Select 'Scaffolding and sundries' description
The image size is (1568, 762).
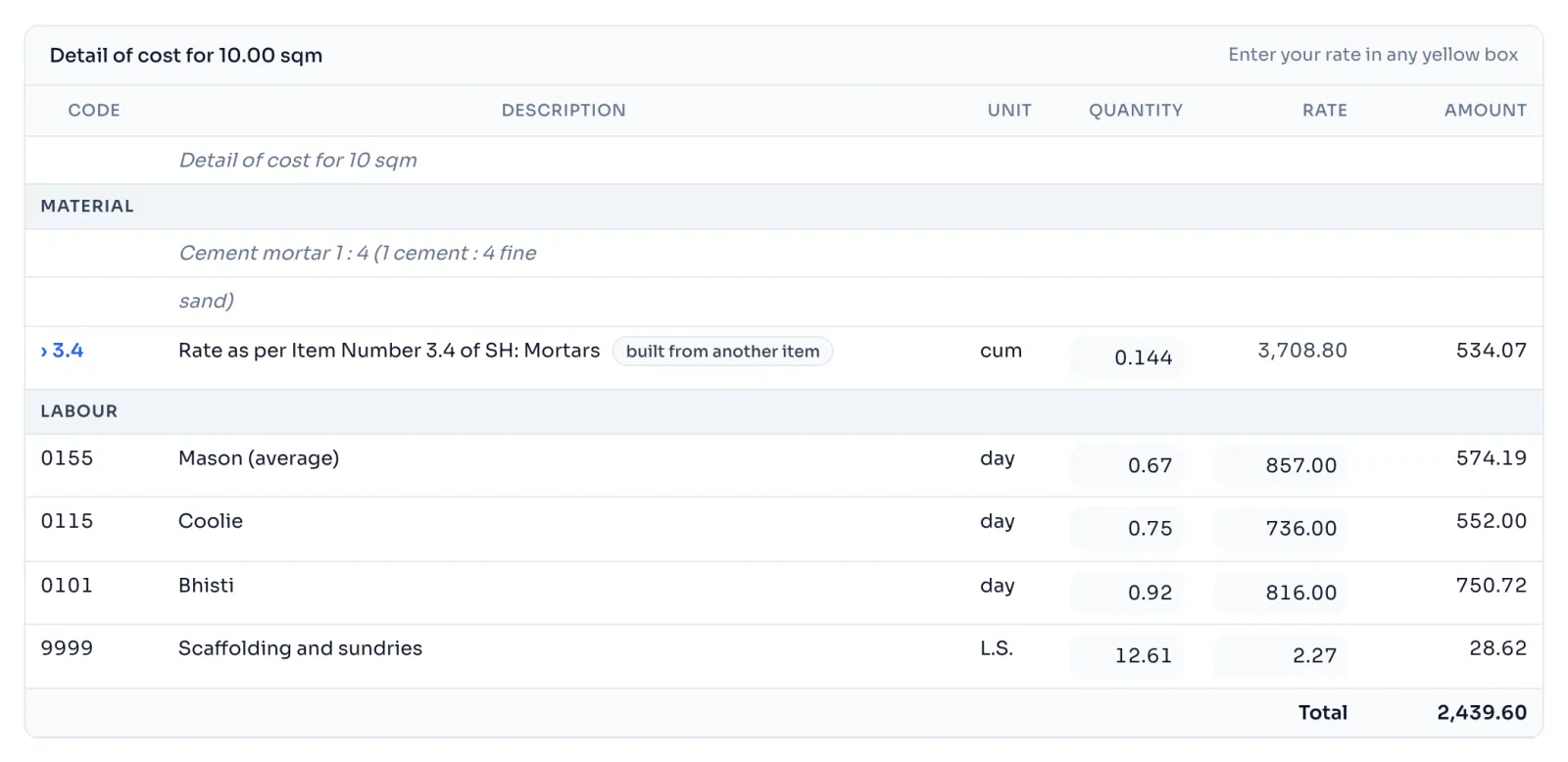click(300, 648)
